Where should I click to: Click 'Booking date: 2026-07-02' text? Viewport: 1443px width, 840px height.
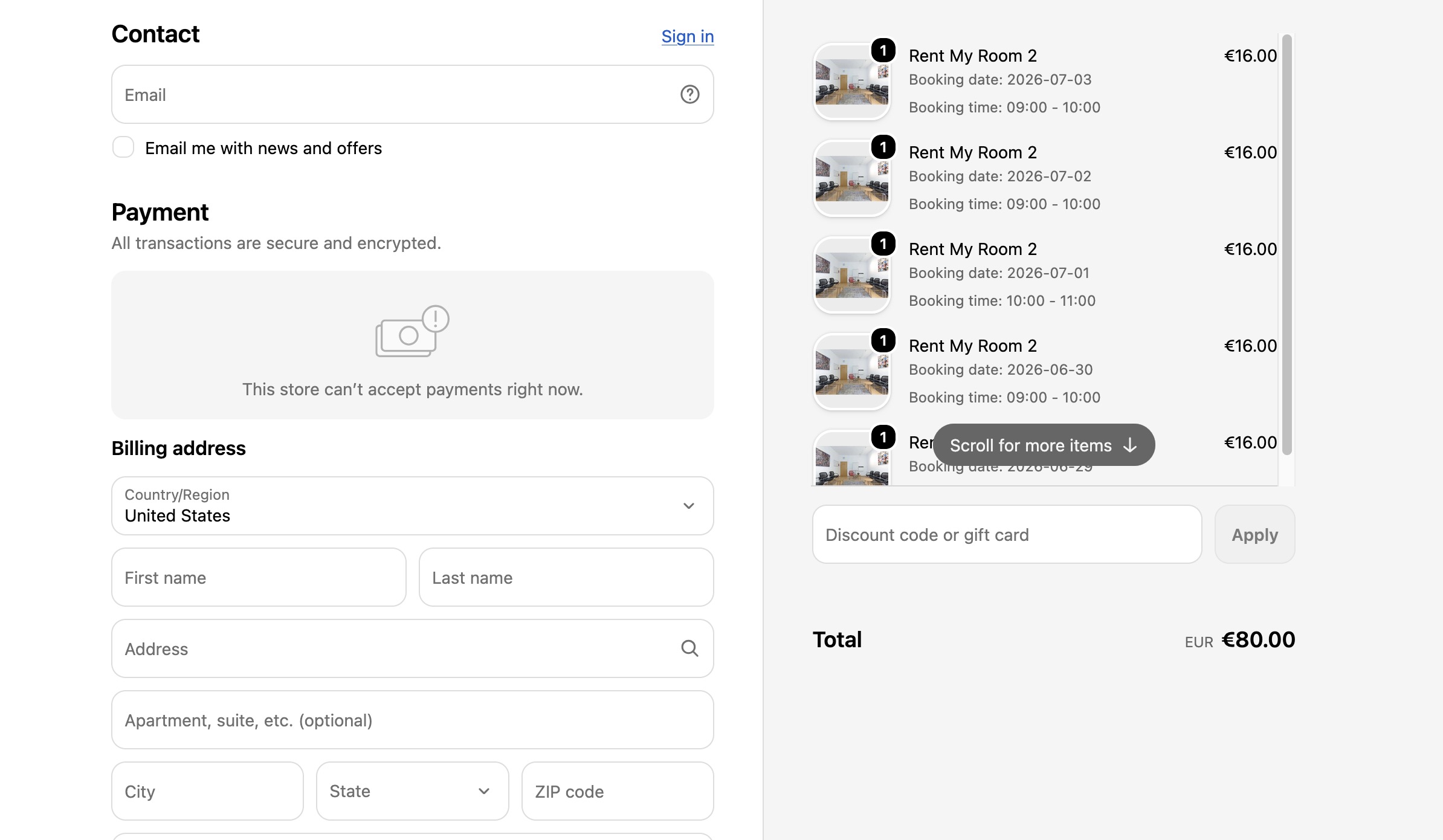coord(1000,176)
